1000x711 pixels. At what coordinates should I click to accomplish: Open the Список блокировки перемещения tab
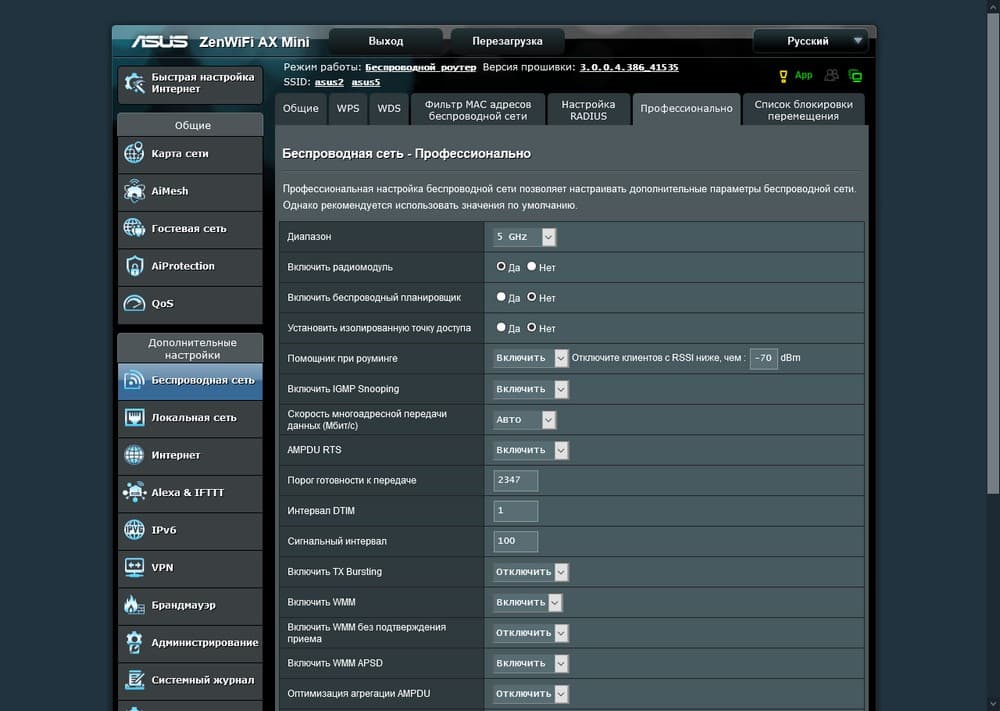(x=803, y=109)
